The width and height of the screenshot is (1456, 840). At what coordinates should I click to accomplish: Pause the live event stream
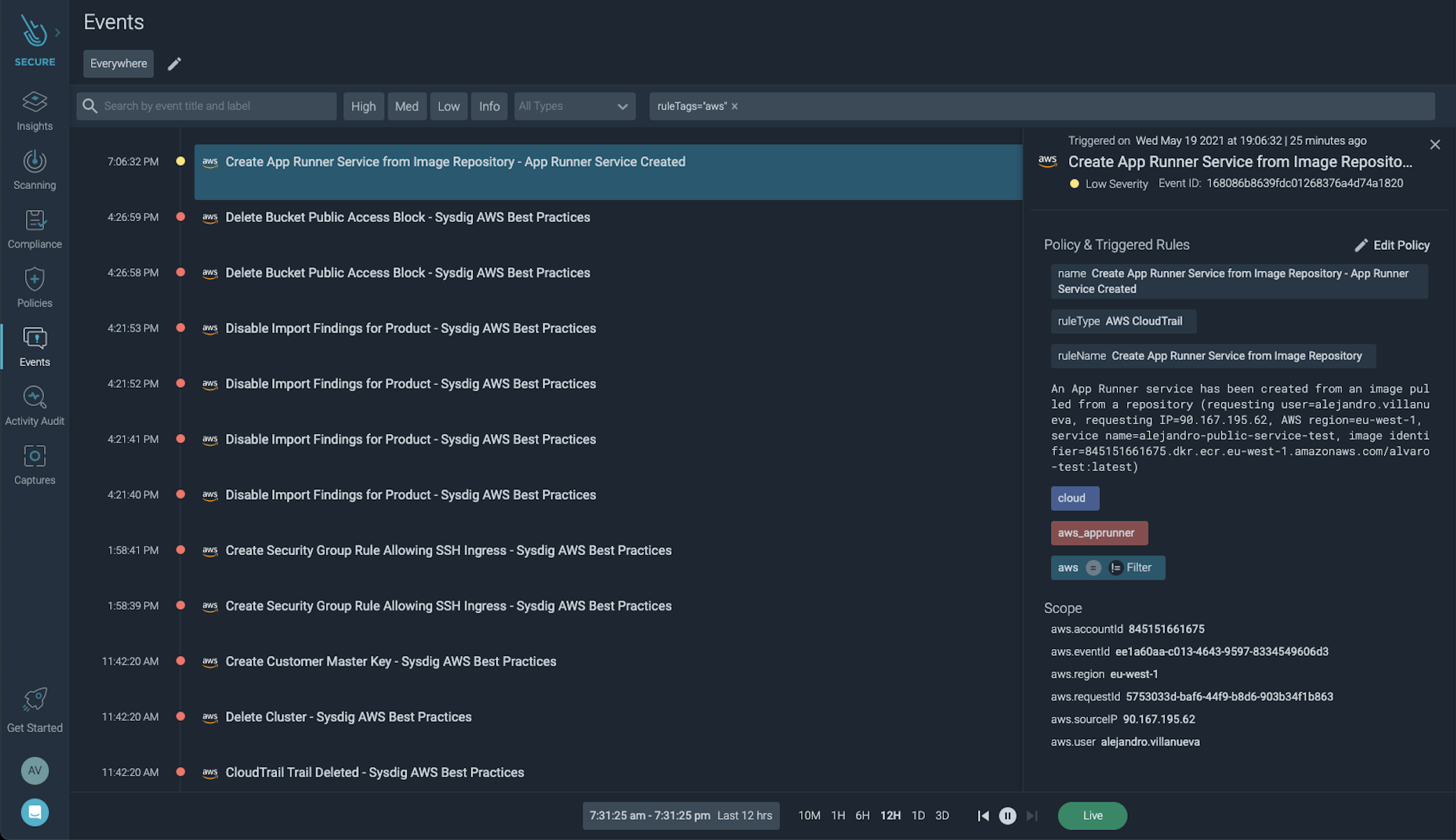[x=1008, y=815]
